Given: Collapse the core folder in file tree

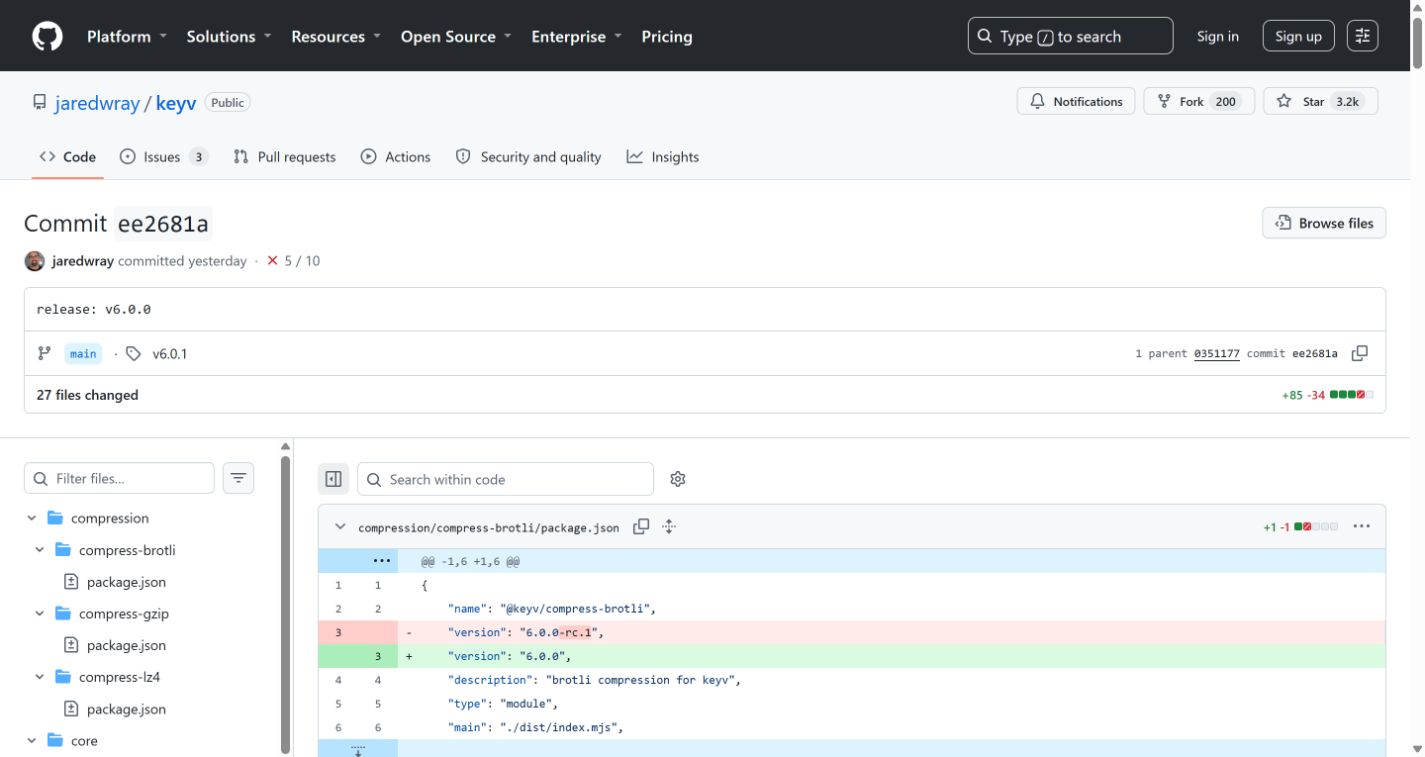Looking at the screenshot, I should (x=31, y=741).
